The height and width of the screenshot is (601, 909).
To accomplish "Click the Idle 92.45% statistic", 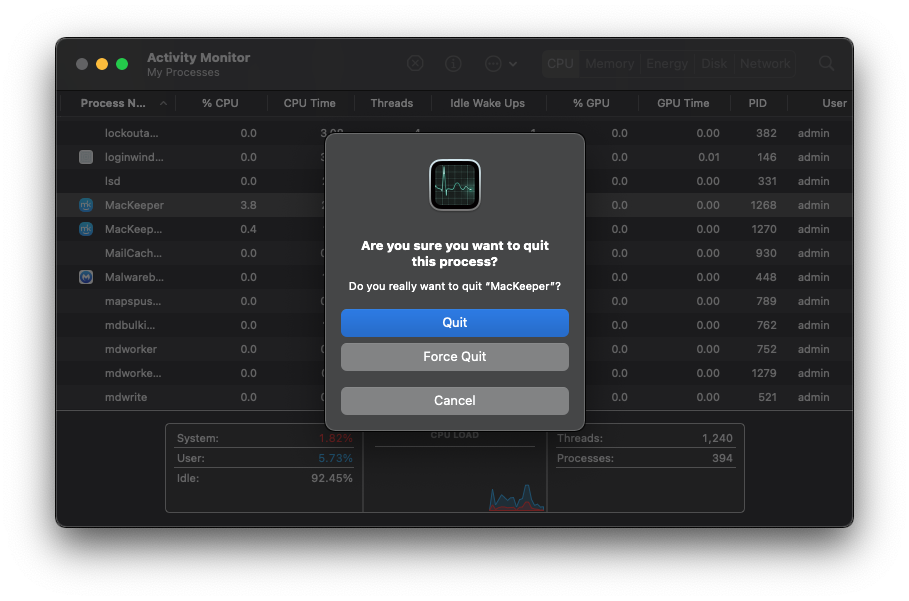I will pyautogui.click(x=264, y=478).
